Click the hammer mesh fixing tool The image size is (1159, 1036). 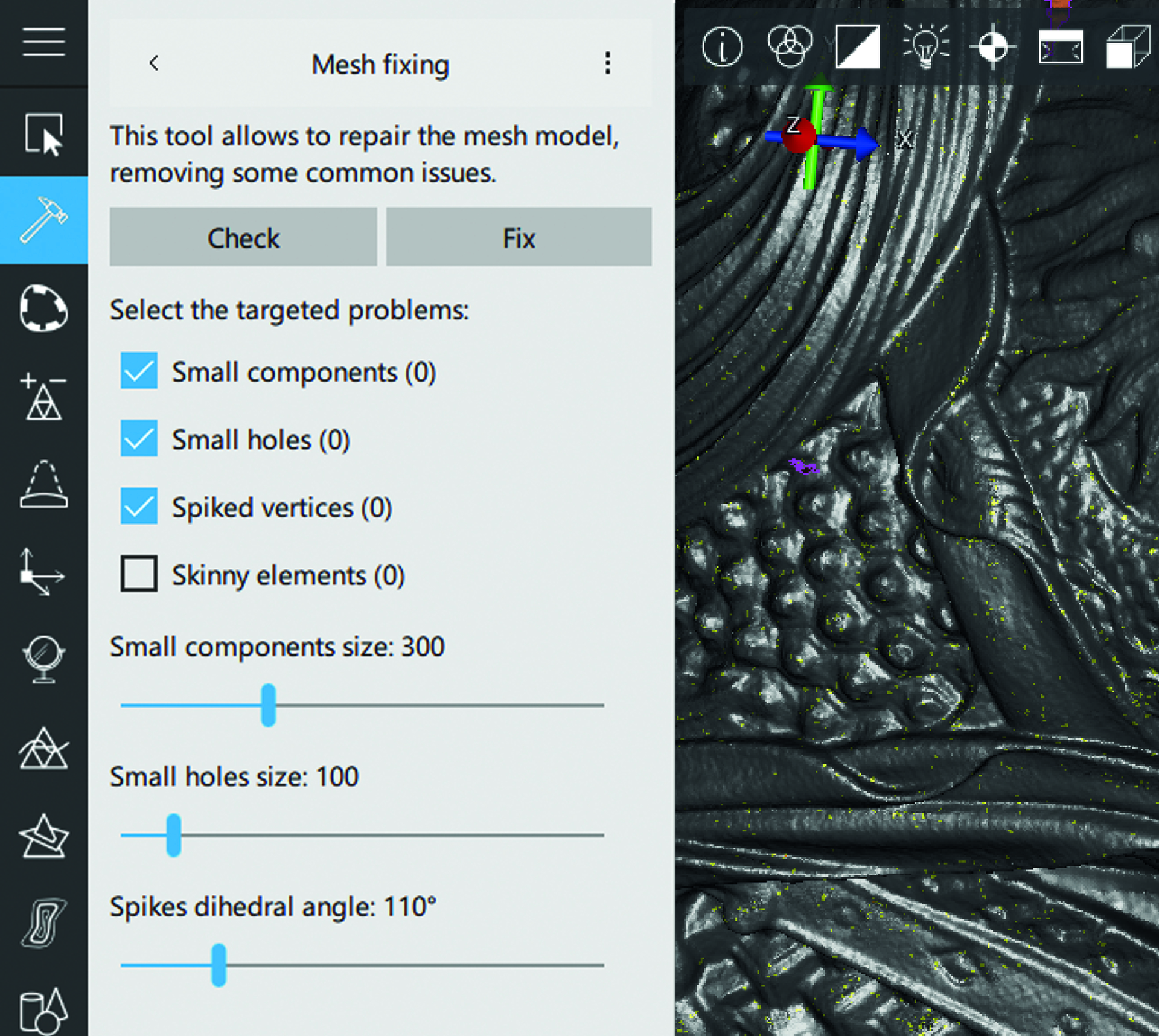pos(43,220)
